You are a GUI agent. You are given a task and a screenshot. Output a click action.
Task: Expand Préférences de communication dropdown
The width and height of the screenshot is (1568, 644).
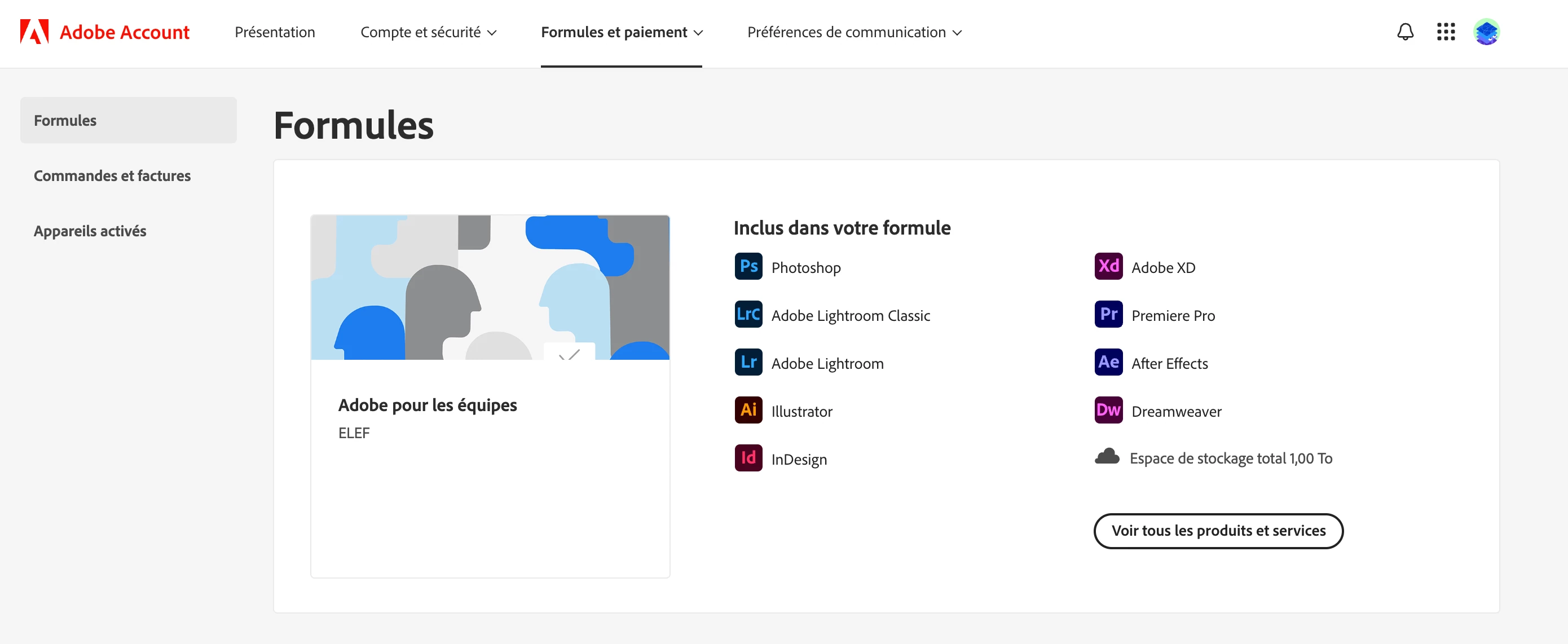[855, 32]
